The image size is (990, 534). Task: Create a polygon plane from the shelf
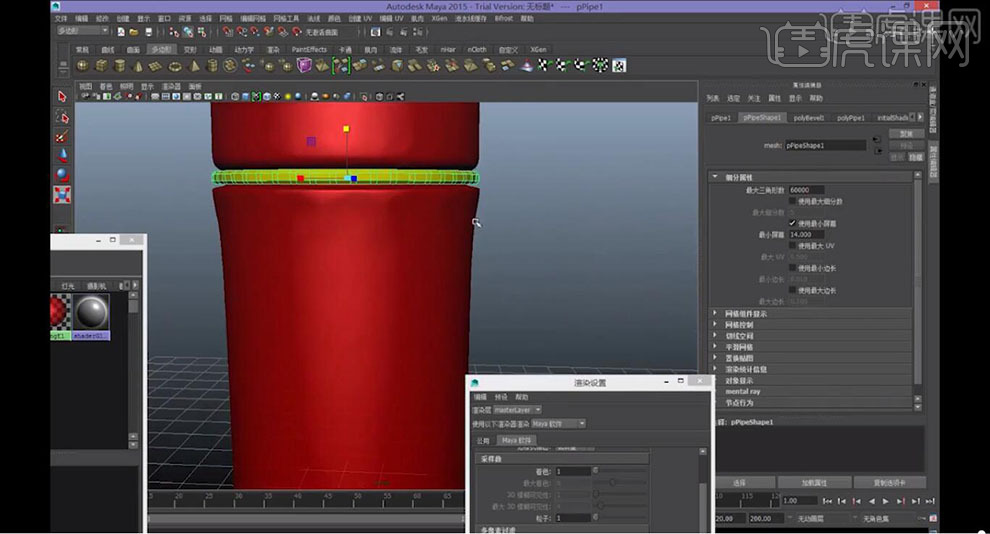click(155, 66)
